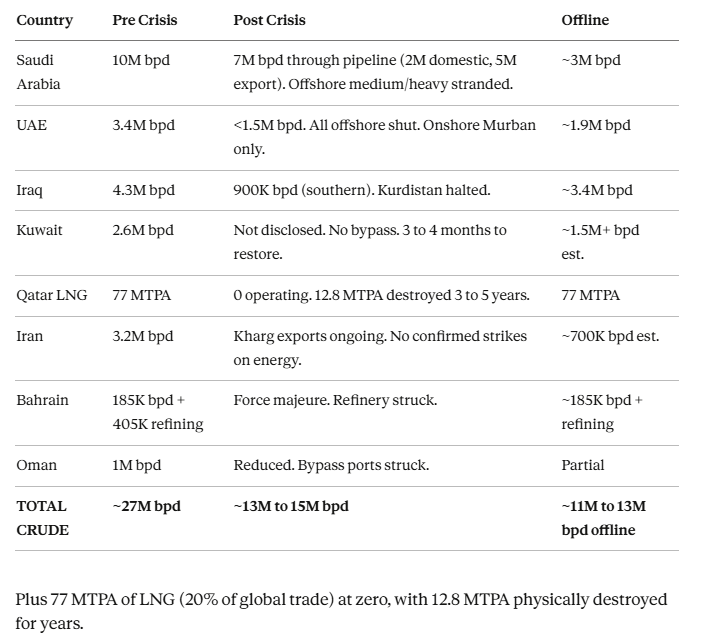Click the Country column header
Viewport: 720px width, 641px height.
[44, 20]
